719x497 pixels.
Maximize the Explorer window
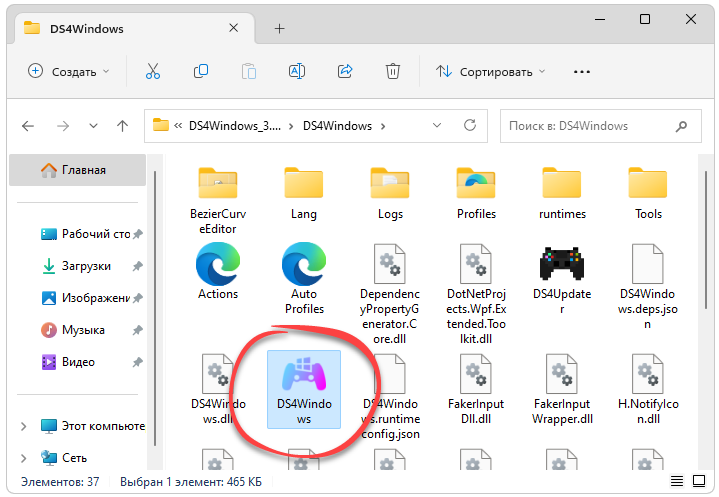pyautogui.click(x=645, y=19)
